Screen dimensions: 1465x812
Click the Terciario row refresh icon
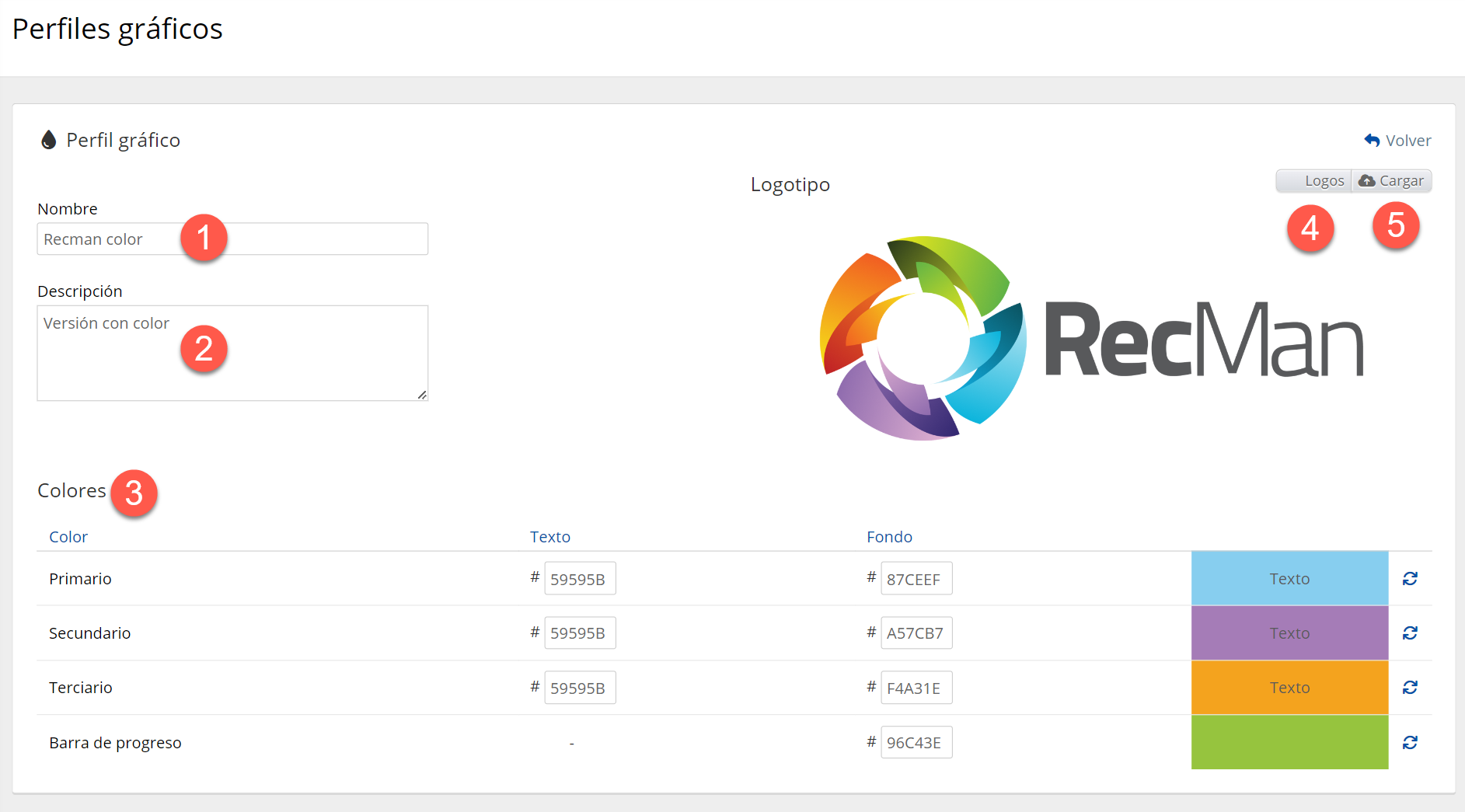[1410, 688]
